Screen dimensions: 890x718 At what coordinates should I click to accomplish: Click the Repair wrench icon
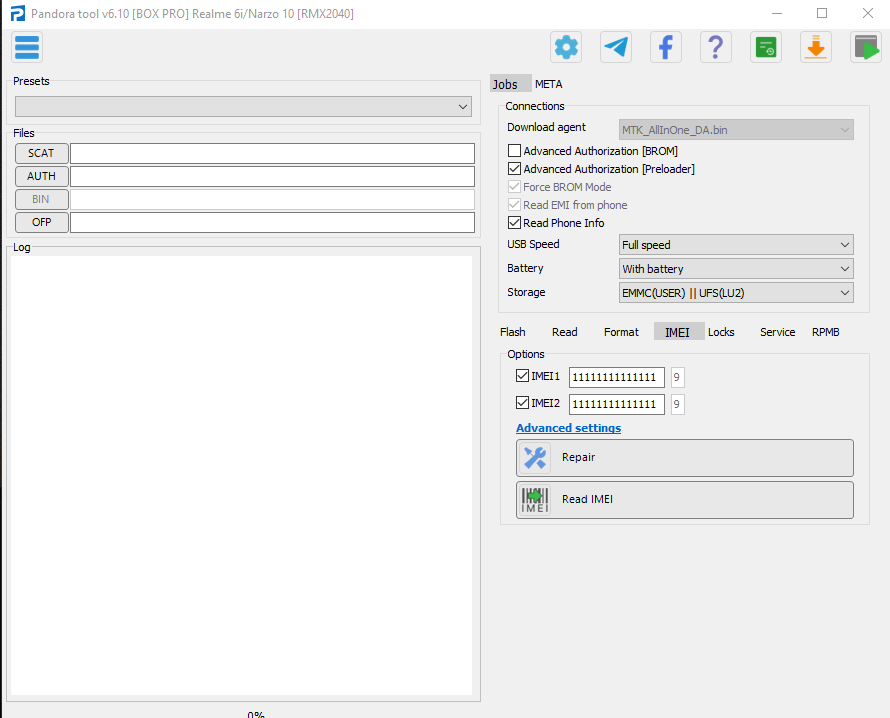click(535, 457)
